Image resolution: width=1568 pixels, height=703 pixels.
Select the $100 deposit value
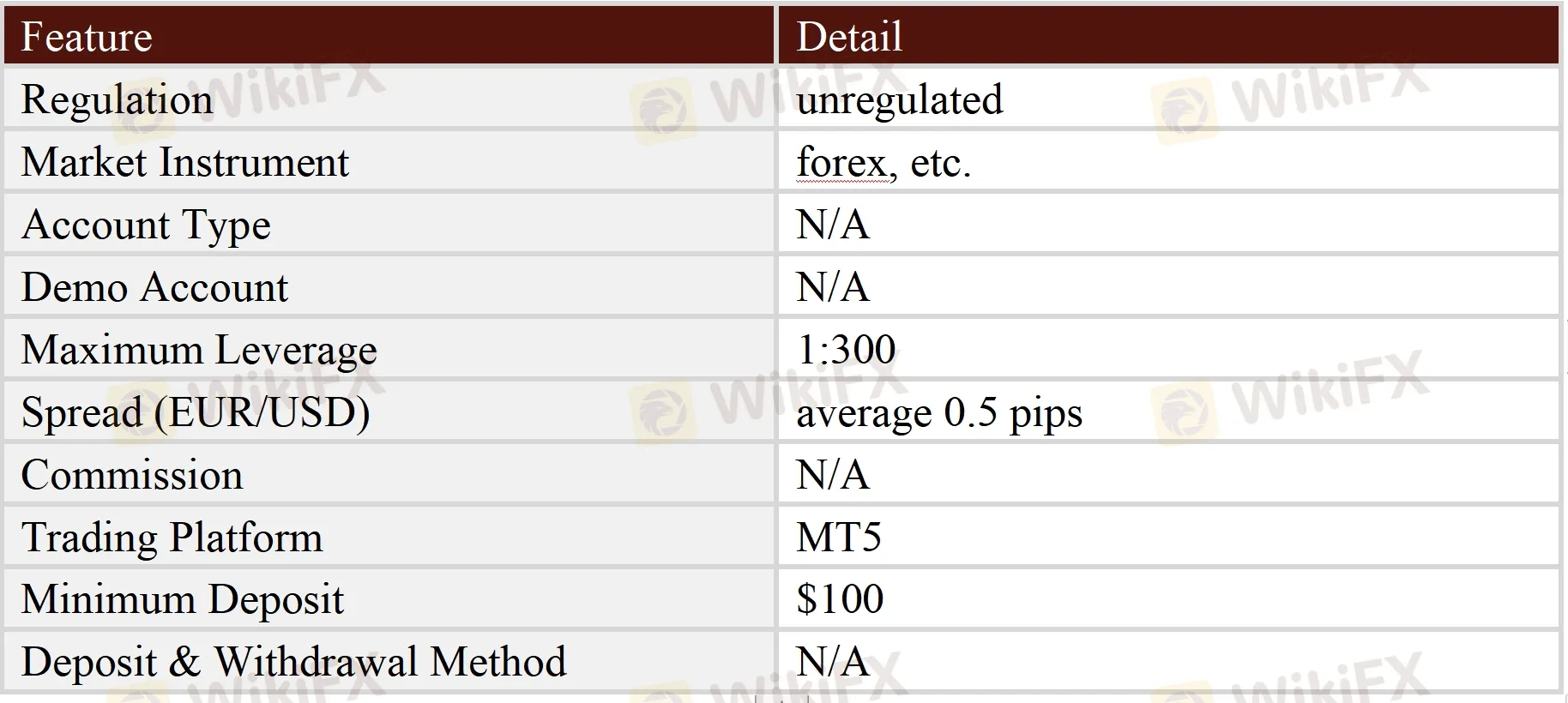click(x=839, y=599)
